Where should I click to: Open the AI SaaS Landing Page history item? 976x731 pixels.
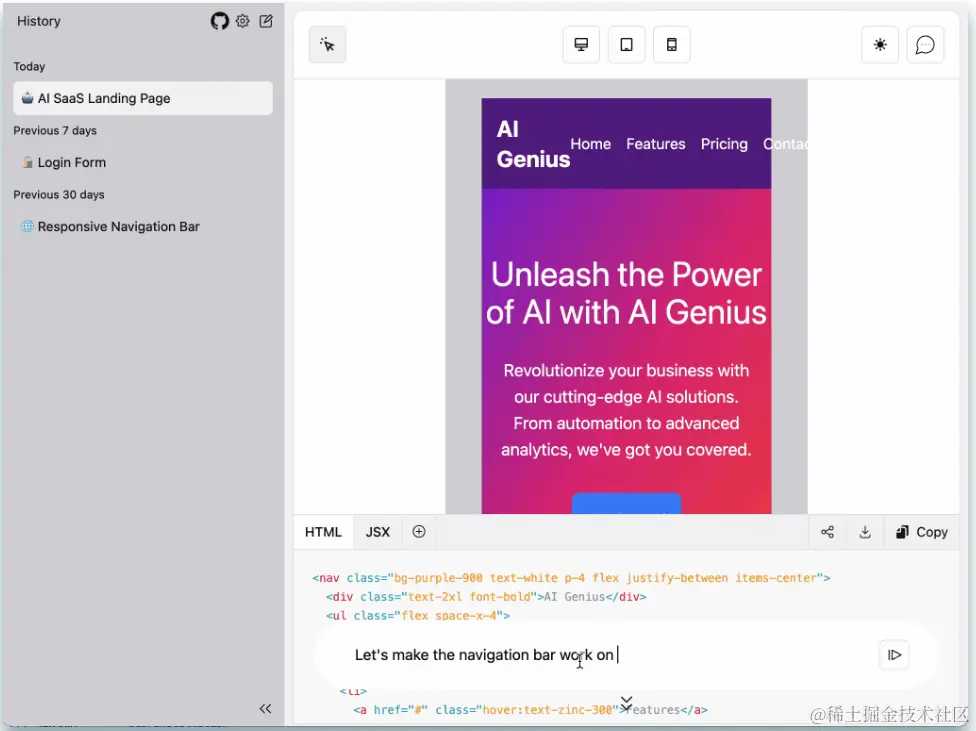143,98
